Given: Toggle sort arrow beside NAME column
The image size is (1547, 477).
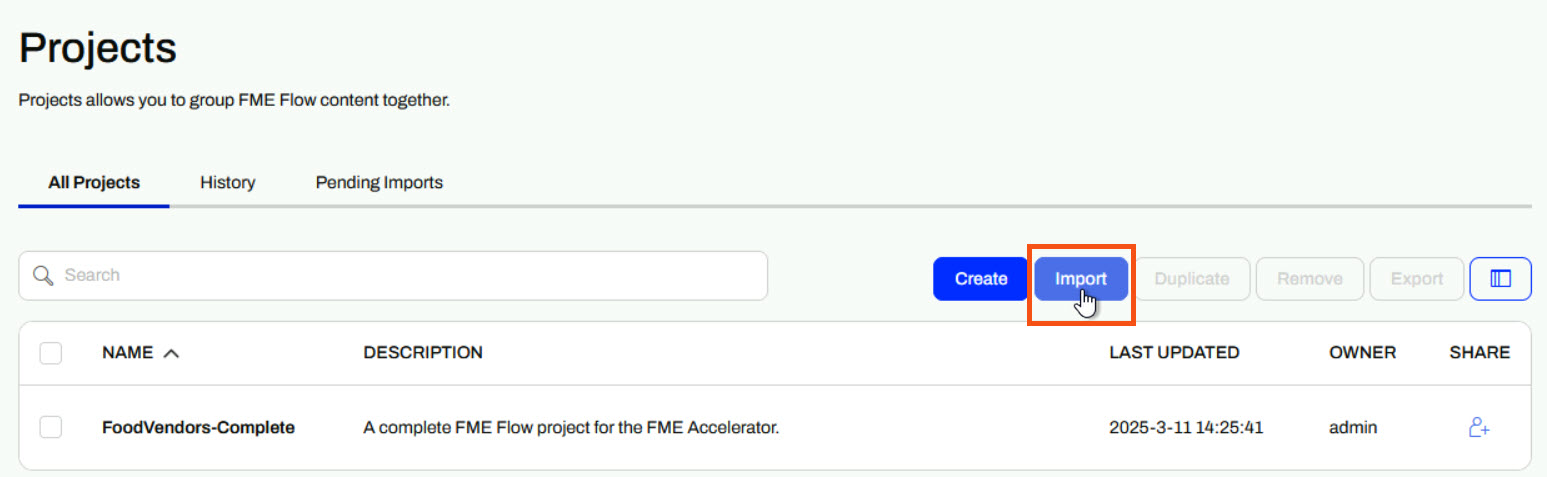Looking at the screenshot, I should point(171,353).
